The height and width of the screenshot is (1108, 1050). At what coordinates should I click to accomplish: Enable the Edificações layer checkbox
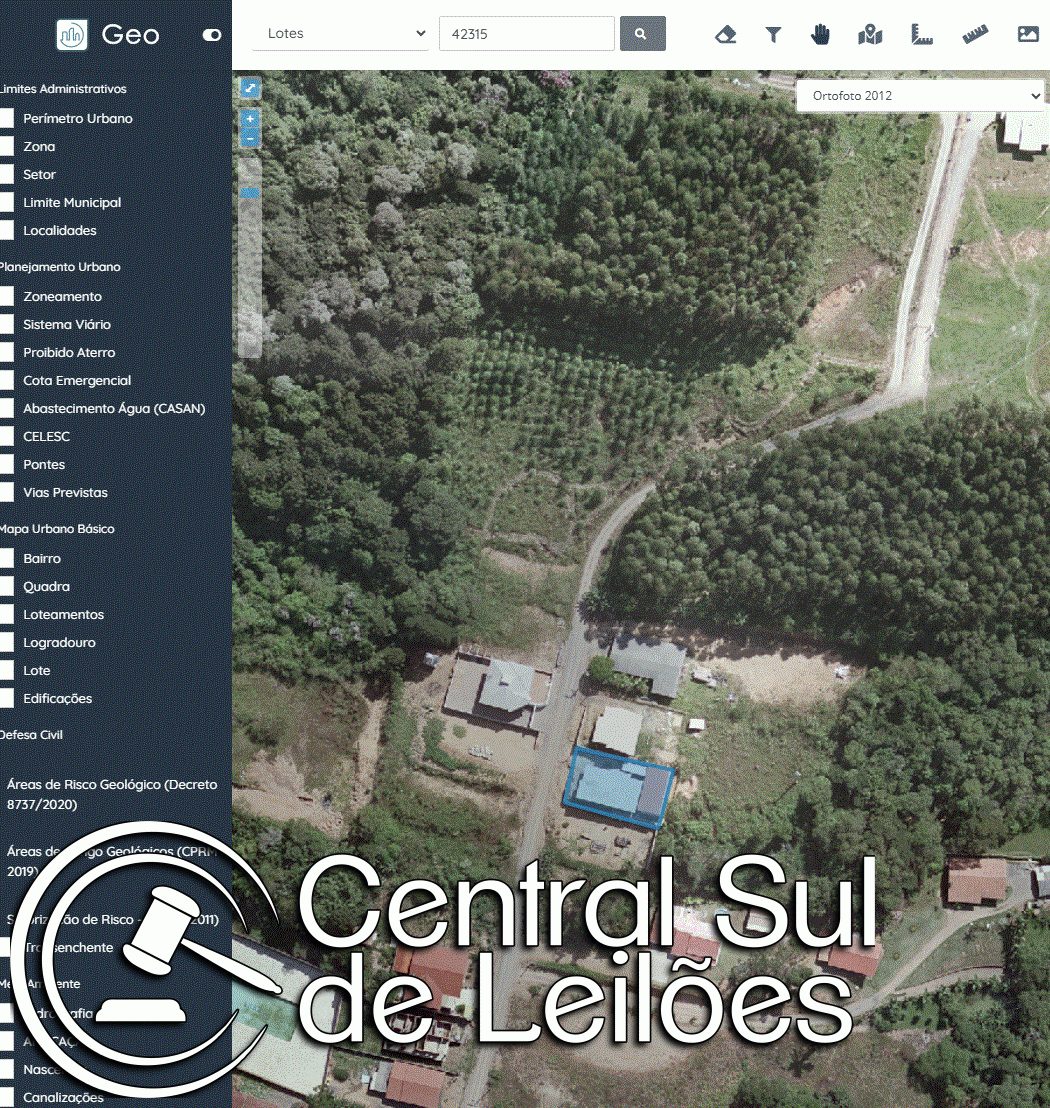[x=6, y=698]
